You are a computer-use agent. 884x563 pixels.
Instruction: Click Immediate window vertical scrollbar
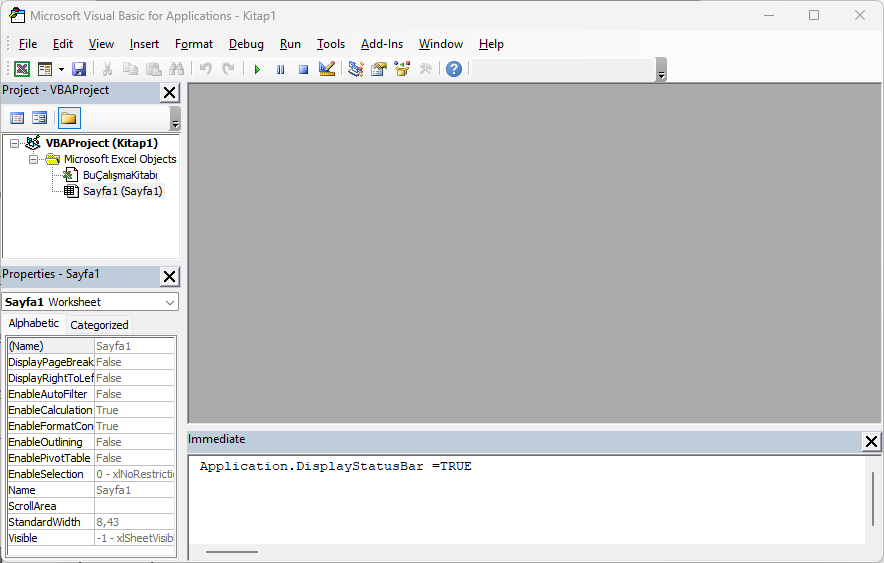tap(873, 499)
